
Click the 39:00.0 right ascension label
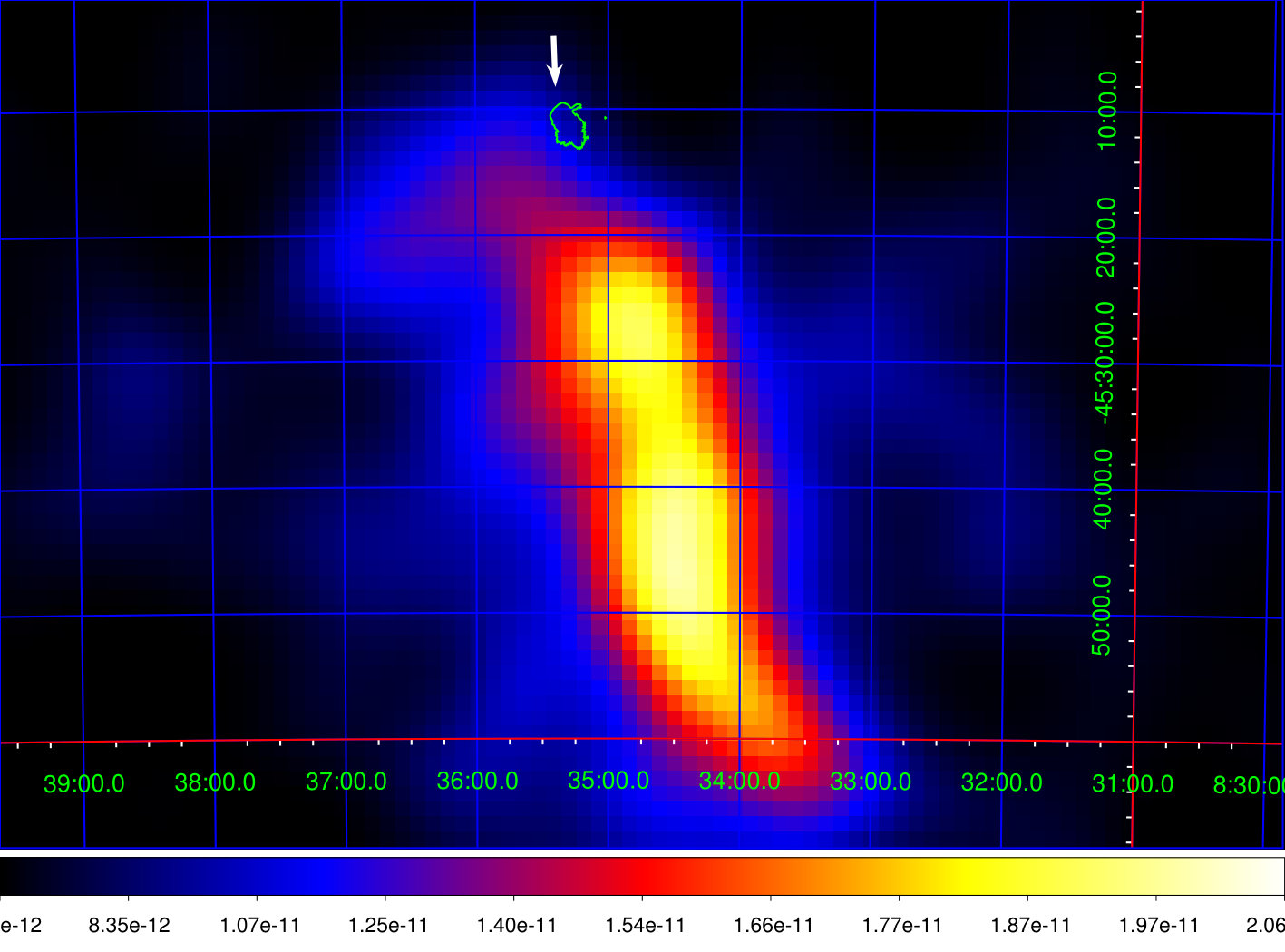coord(84,784)
